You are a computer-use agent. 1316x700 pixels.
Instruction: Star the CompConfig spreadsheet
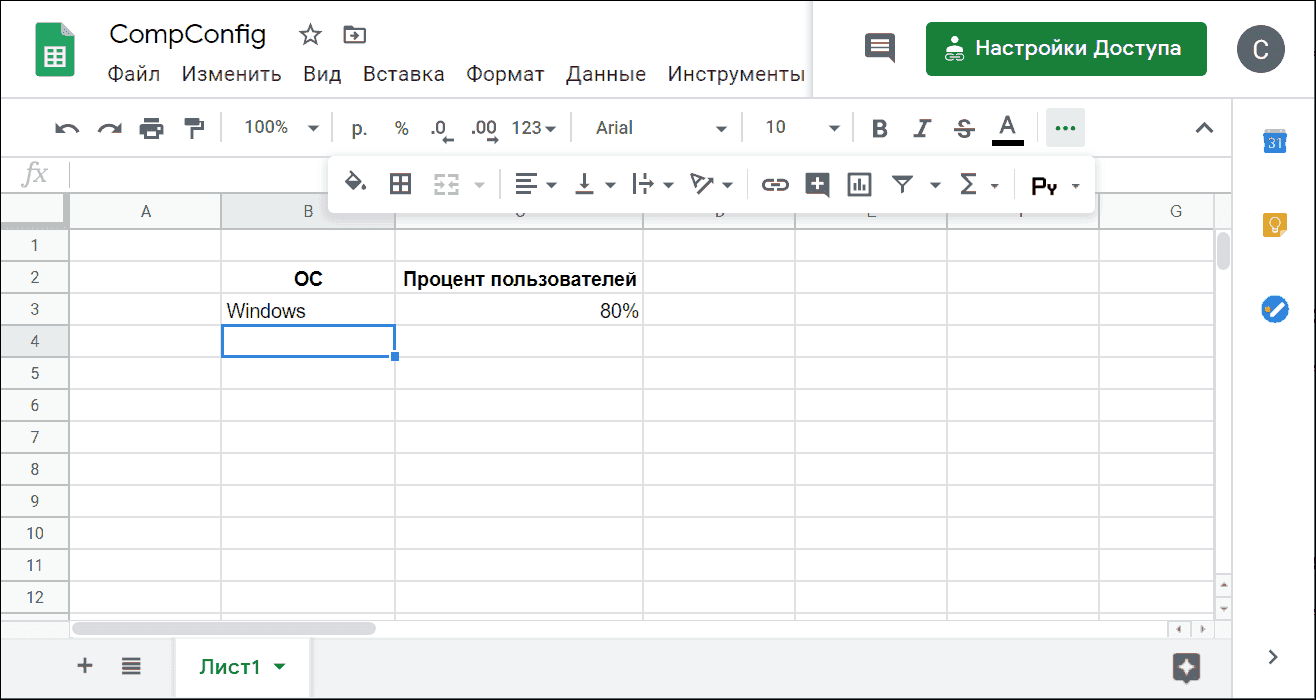pos(309,34)
